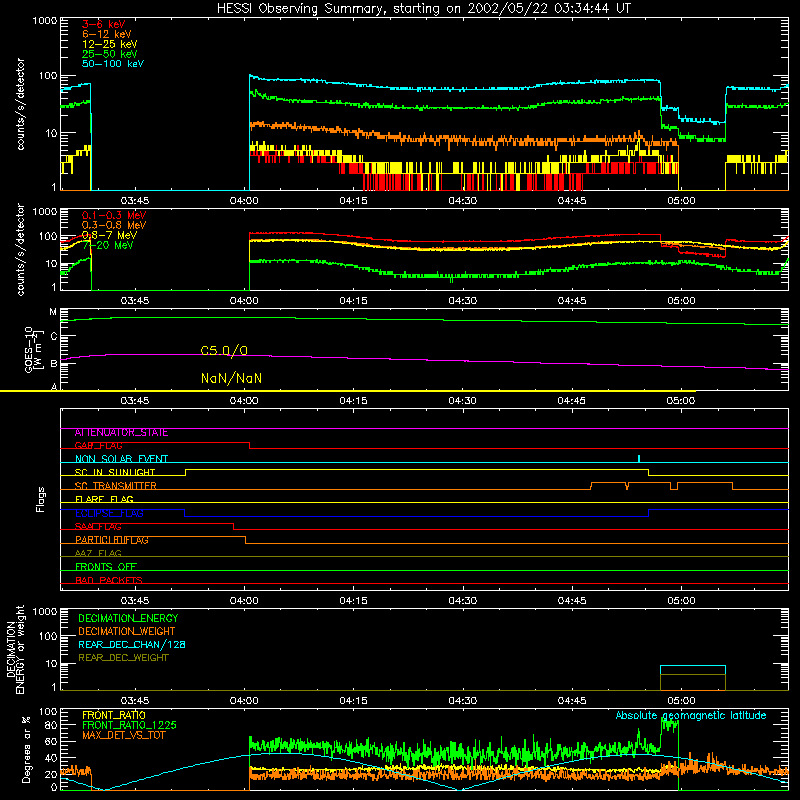Click the NON_SOLAR_EVENT flag label
The width and height of the screenshot is (800, 800).
coord(121,459)
